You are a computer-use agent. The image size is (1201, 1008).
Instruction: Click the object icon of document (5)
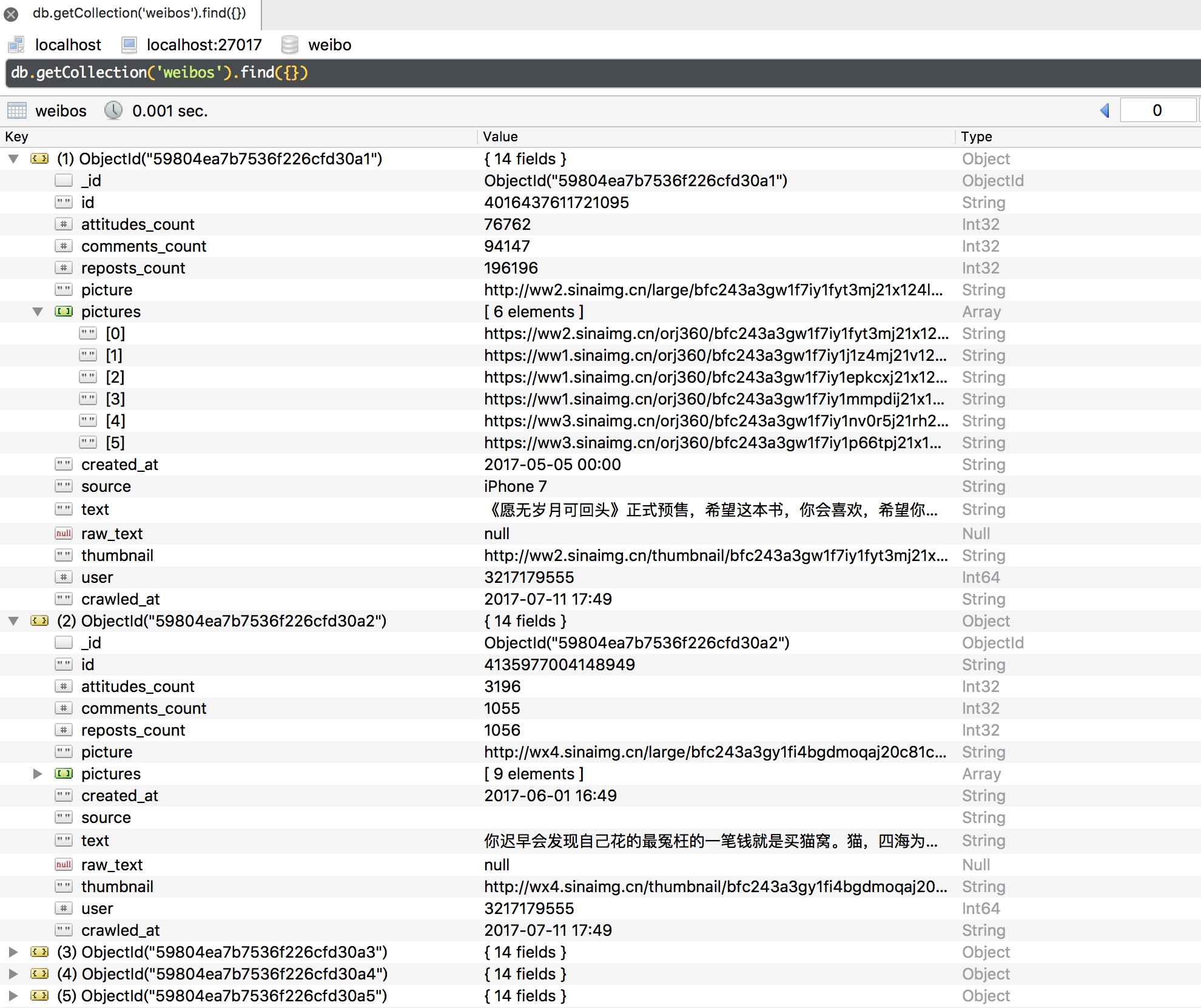(40, 996)
